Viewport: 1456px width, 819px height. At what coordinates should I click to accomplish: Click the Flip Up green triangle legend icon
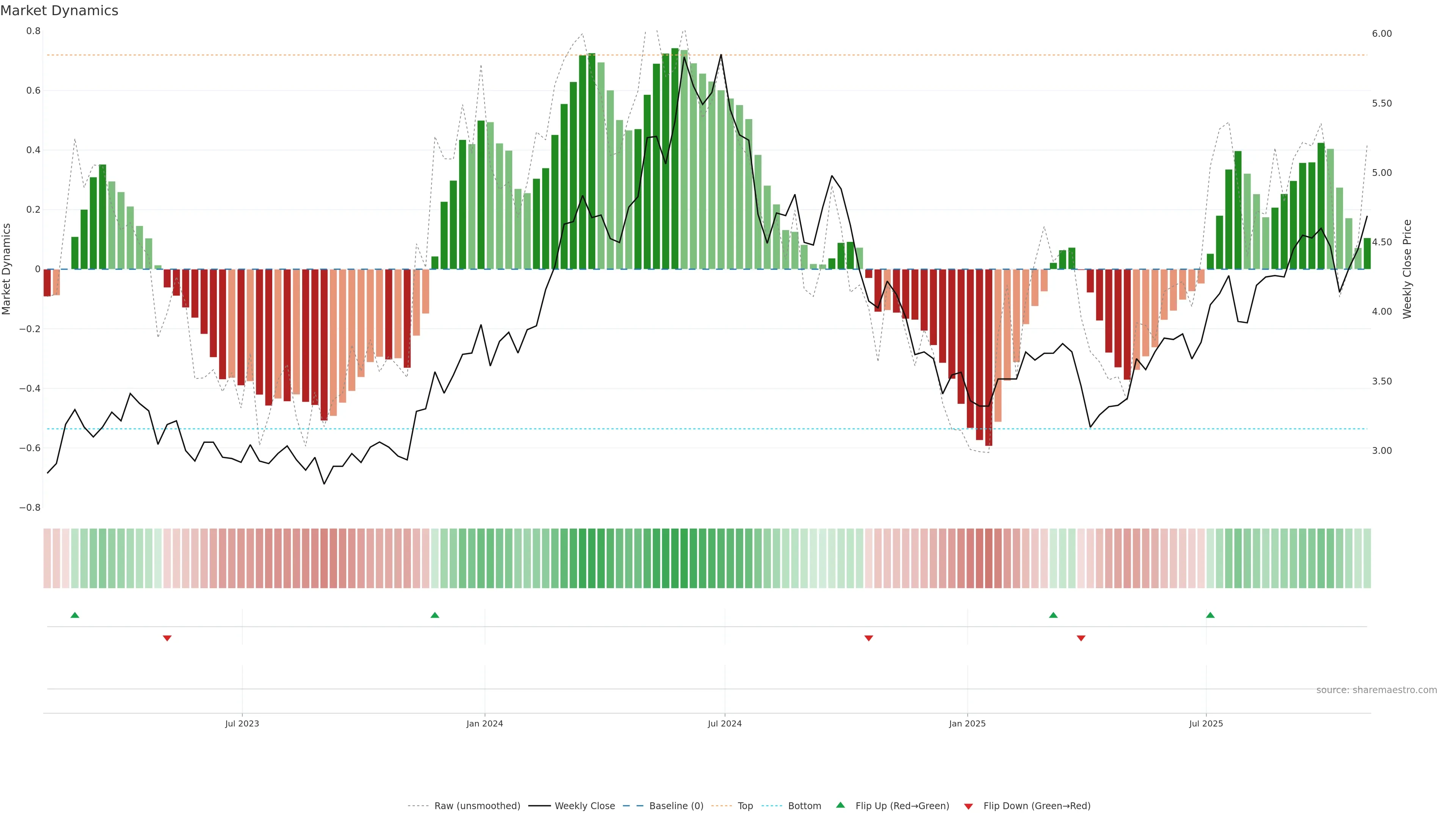840,805
